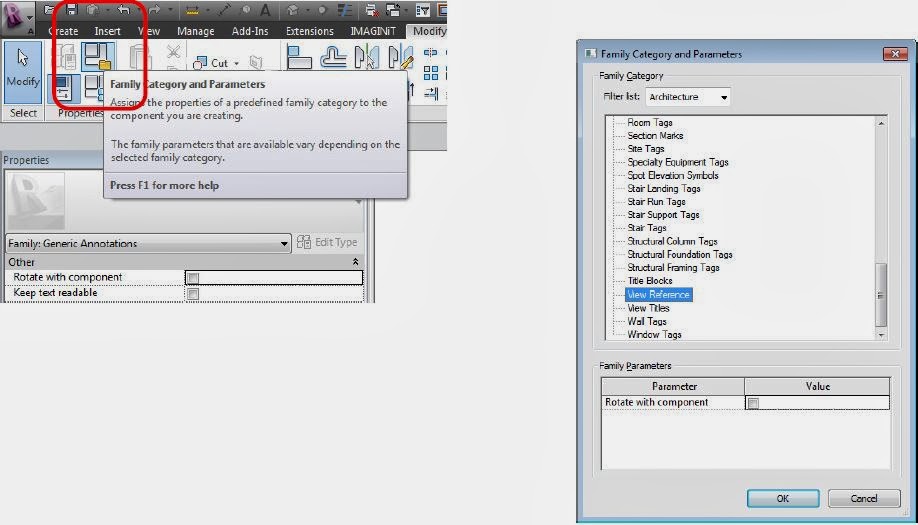Viewport: 918px width, 525px height.
Task: Click the Edit Type button
Action: 327,242
